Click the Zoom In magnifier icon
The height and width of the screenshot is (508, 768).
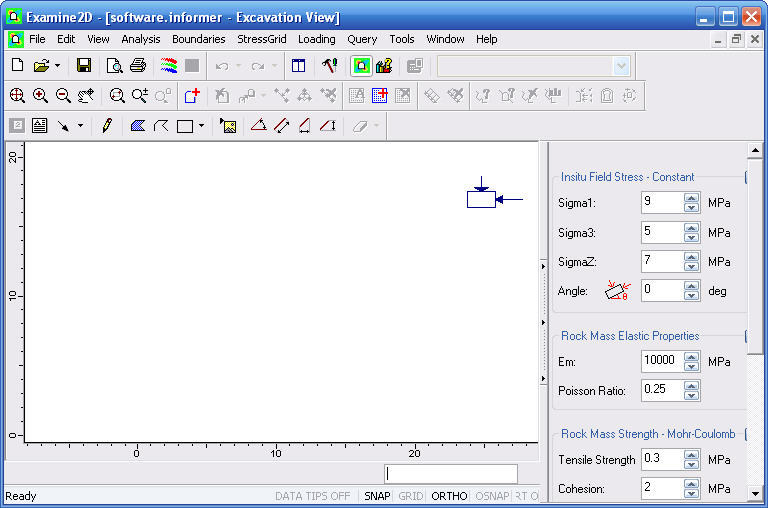coord(40,96)
